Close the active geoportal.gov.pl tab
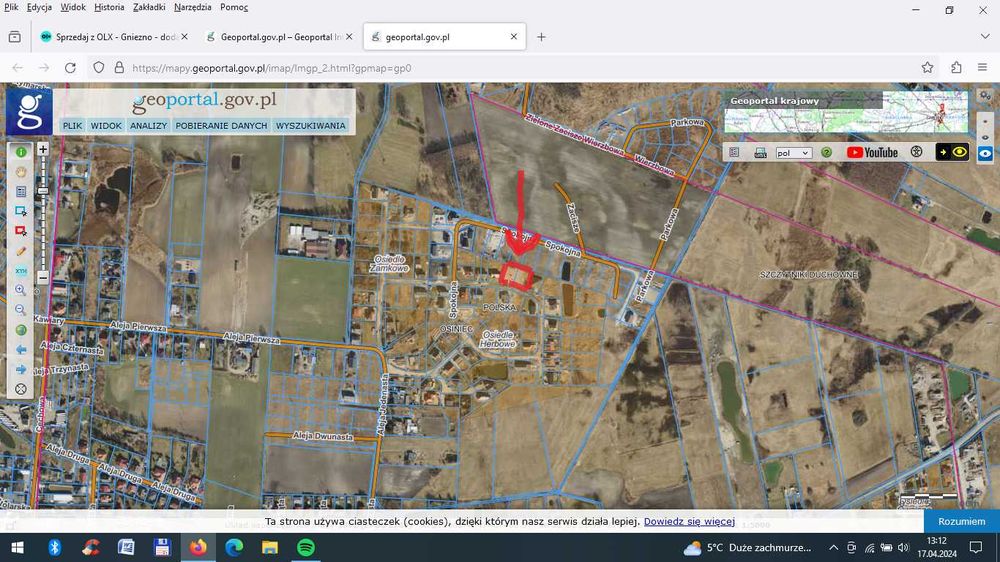The image size is (1000, 562). coord(513,37)
